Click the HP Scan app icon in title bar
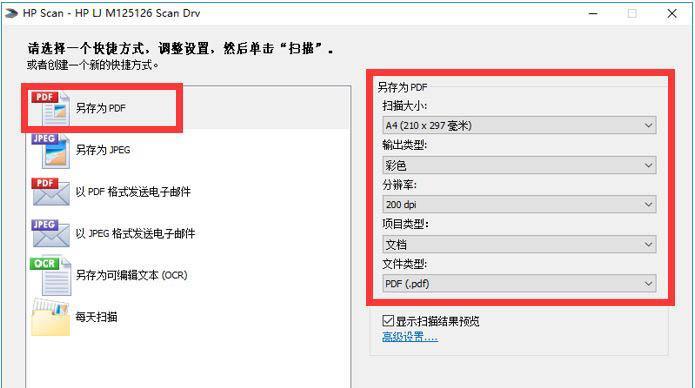The width and height of the screenshot is (695, 388). point(11,13)
